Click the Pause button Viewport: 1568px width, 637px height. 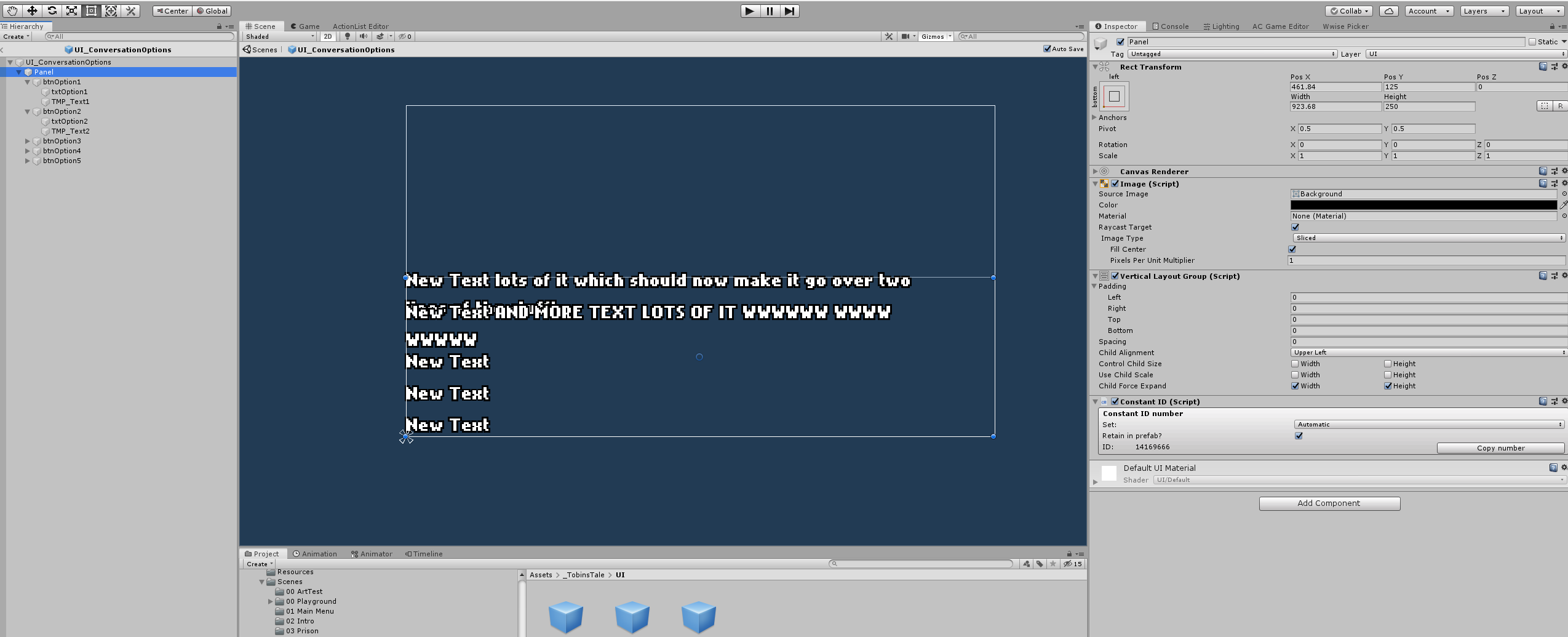point(770,10)
